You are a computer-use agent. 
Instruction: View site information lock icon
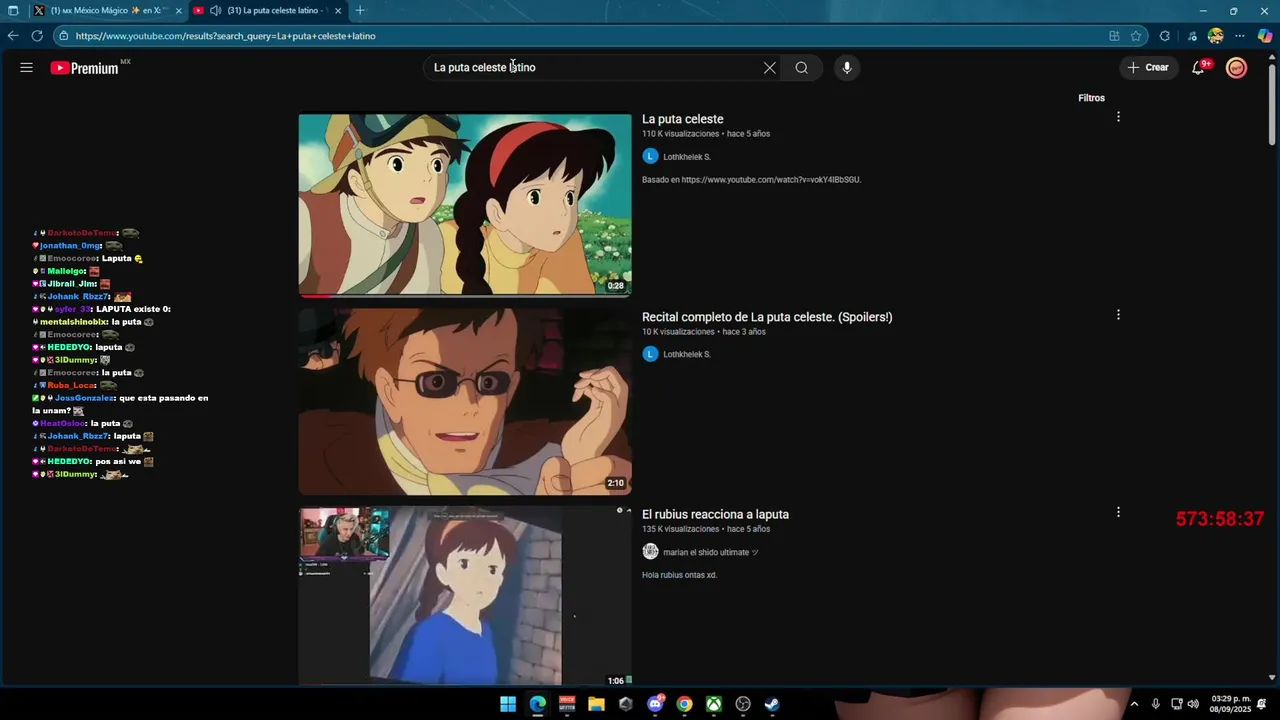[64, 36]
